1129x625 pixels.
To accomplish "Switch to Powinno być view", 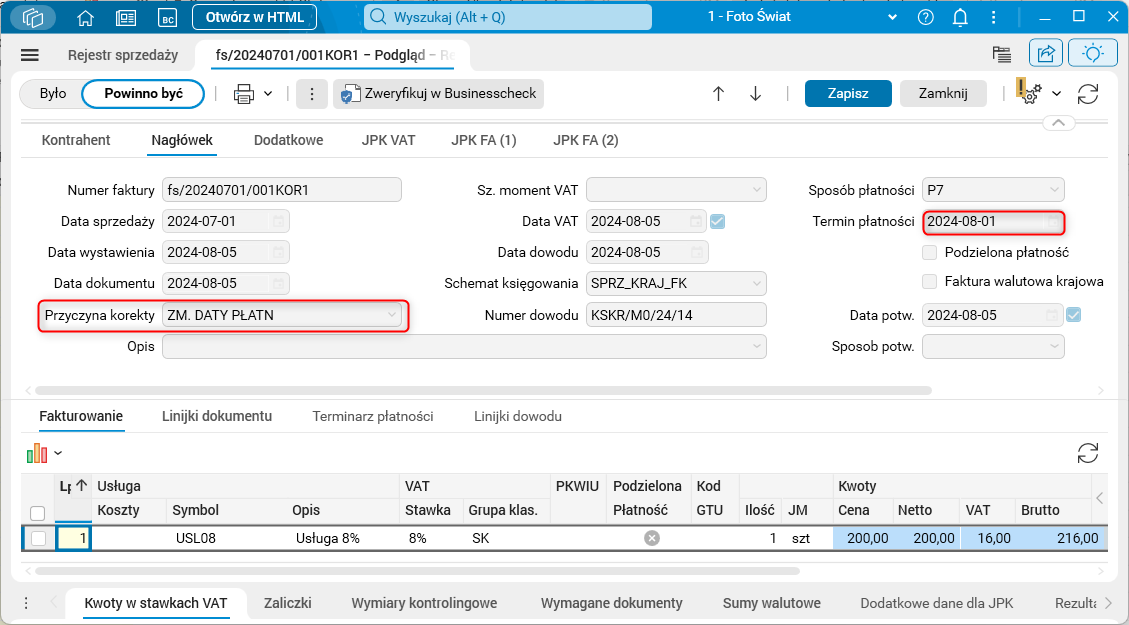I will 143,94.
